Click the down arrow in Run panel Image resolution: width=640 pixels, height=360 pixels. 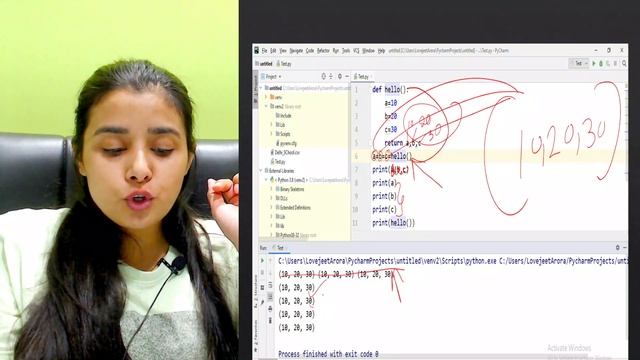270,273
